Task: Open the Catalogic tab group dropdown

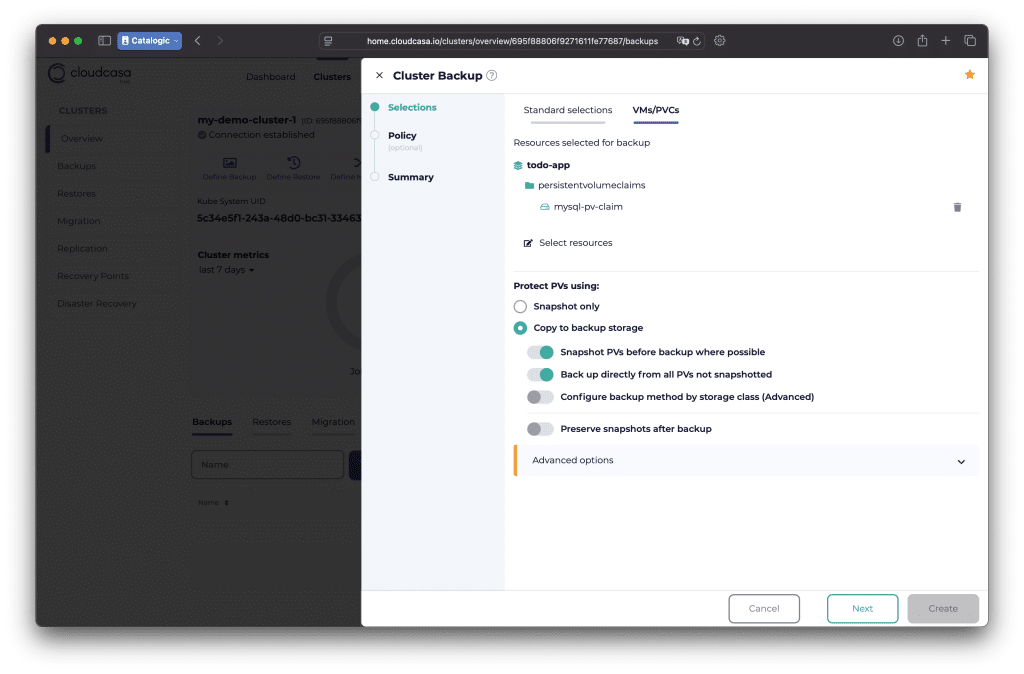Action: 150,41
